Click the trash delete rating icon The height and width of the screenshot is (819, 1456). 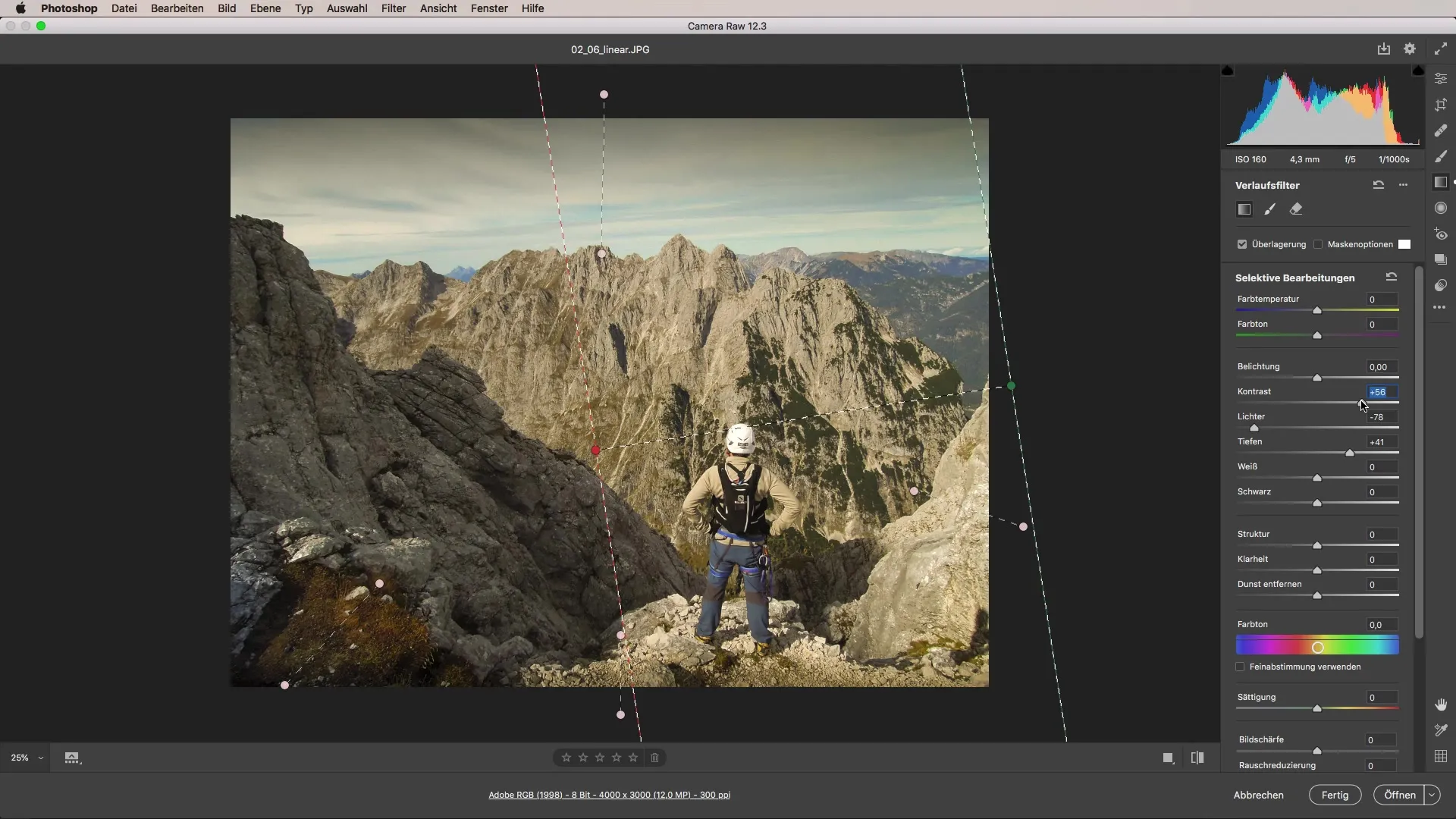(655, 758)
